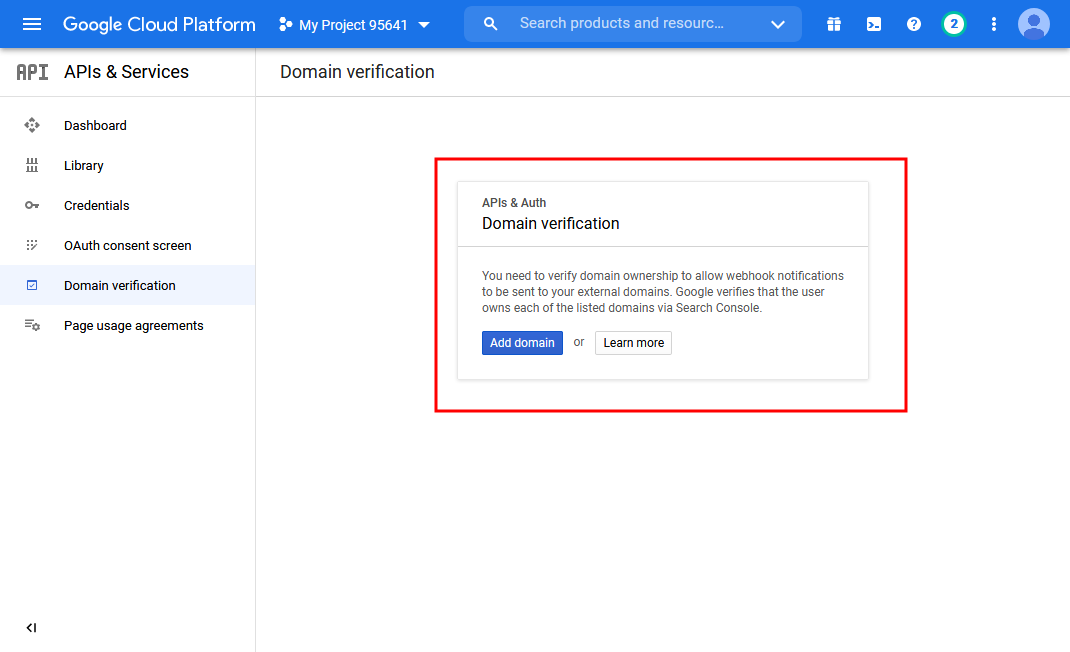This screenshot has height=652, width=1070.
Task: Select Domain verification in the sidebar
Action: [x=128, y=285]
